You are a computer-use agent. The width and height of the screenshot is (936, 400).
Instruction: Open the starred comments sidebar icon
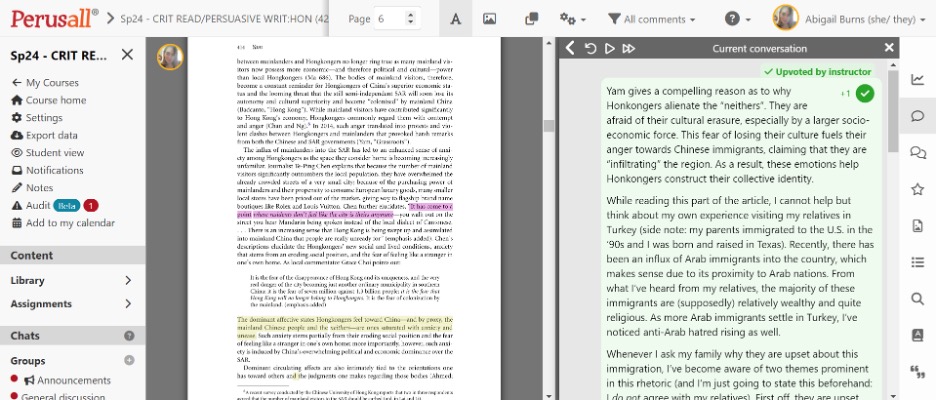pyautogui.click(x=918, y=189)
